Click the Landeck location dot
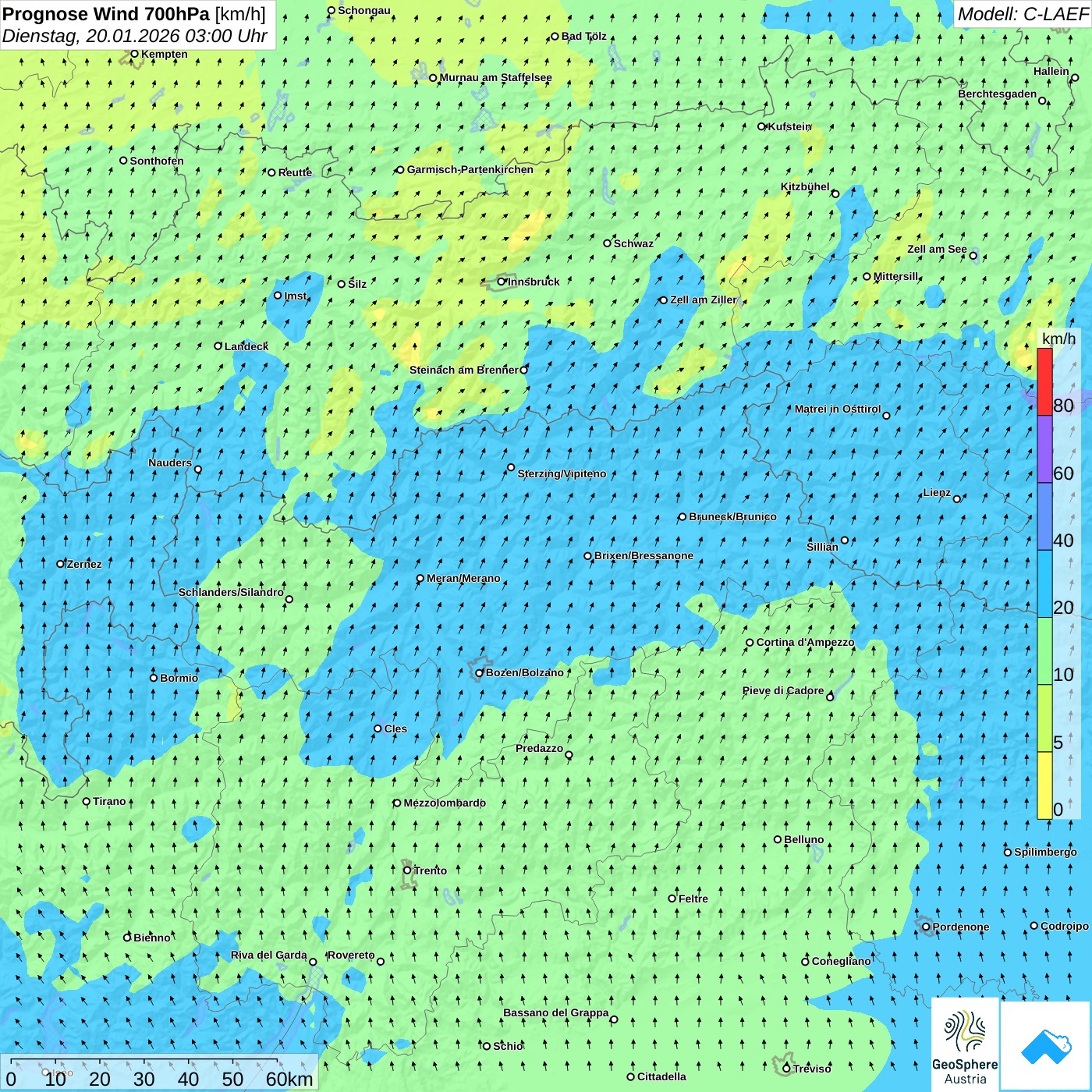This screenshot has height=1092, width=1092. [218, 346]
